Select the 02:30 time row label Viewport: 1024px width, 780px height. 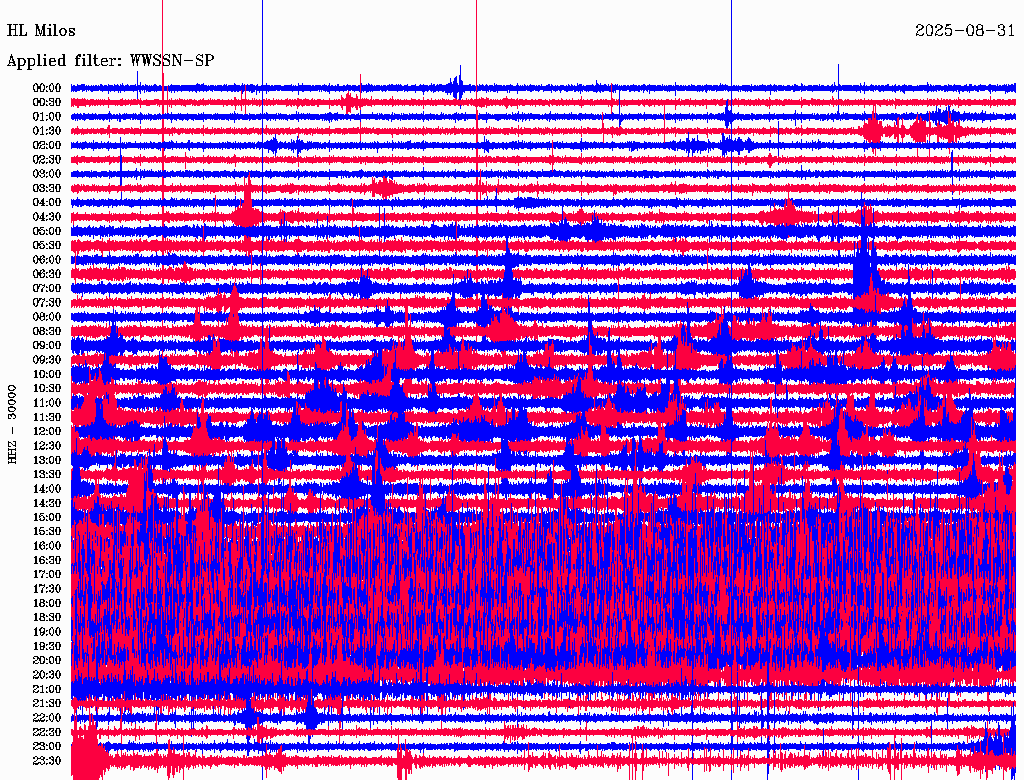coord(47,159)
